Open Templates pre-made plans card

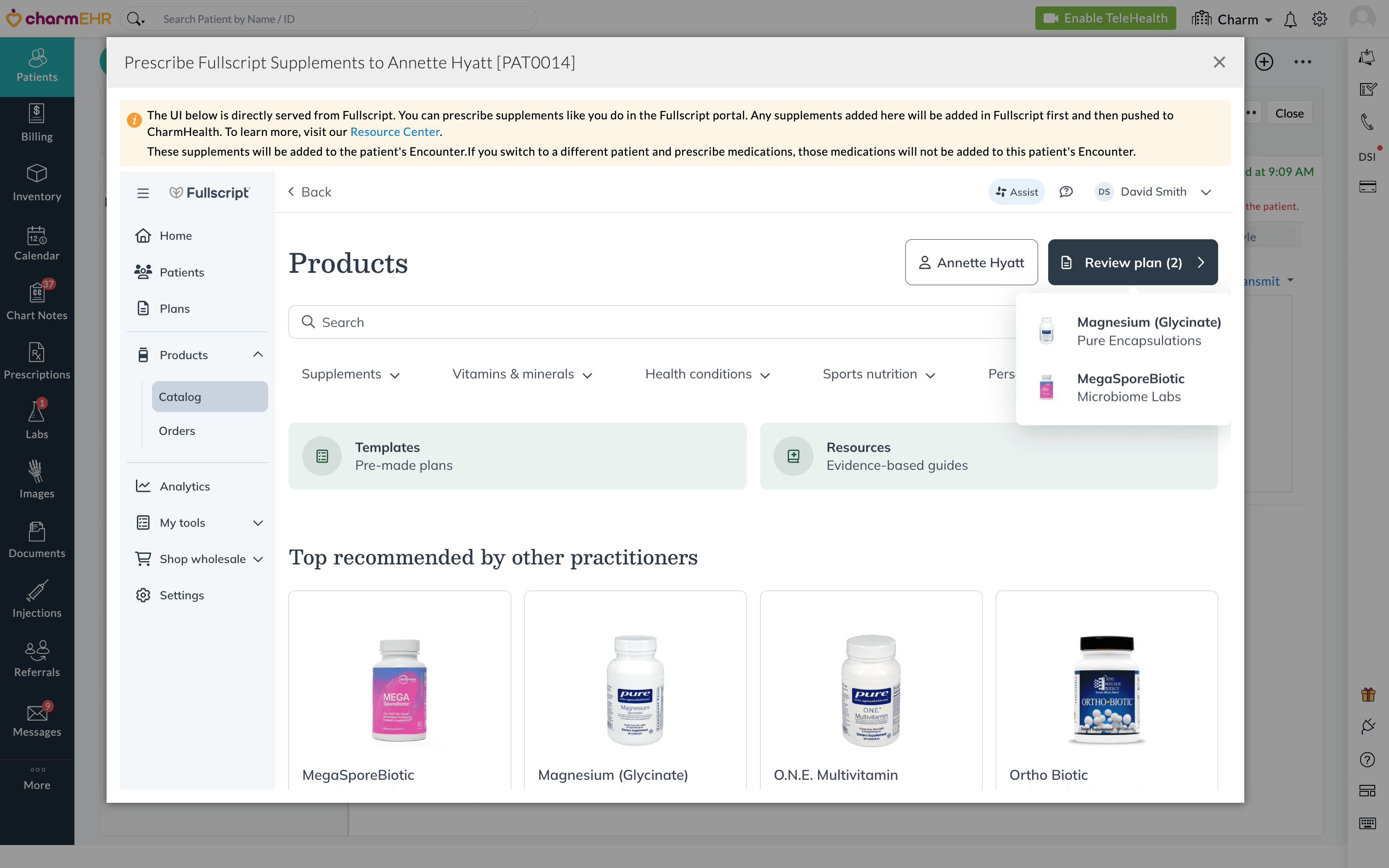(517, 456)
